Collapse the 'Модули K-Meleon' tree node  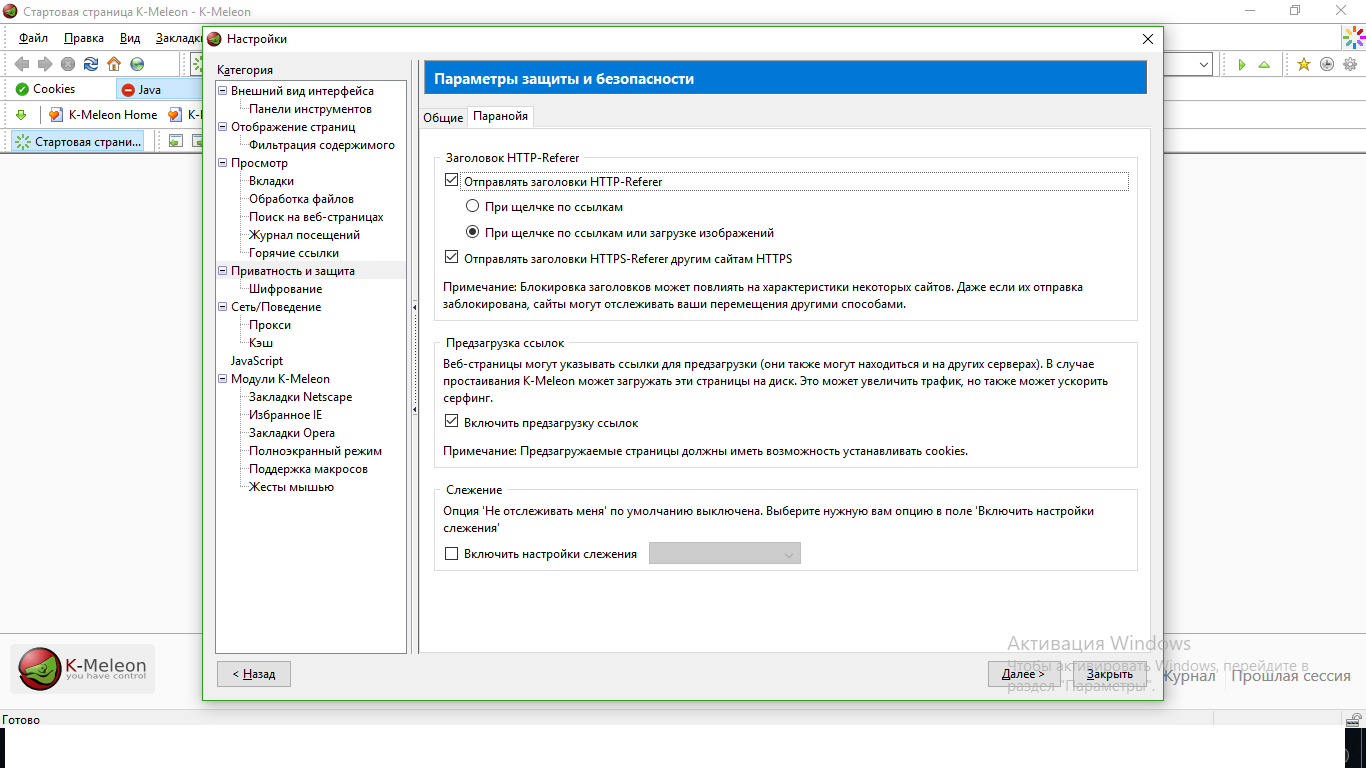point(222,379)
